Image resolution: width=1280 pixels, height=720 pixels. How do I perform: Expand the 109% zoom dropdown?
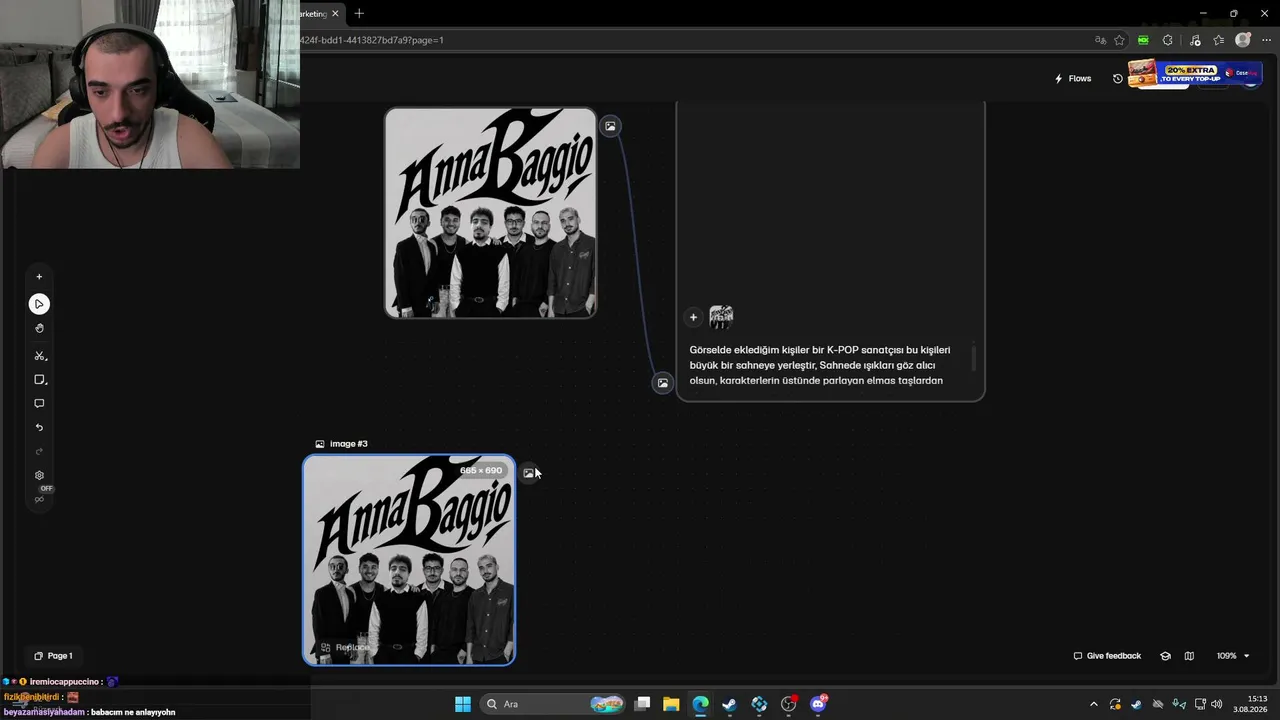(1233, 656)
